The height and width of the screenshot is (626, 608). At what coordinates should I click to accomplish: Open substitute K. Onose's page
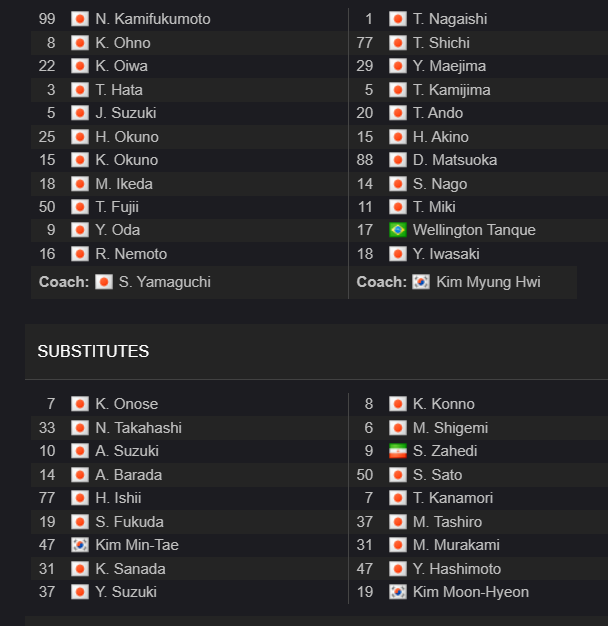coord(127,404)
